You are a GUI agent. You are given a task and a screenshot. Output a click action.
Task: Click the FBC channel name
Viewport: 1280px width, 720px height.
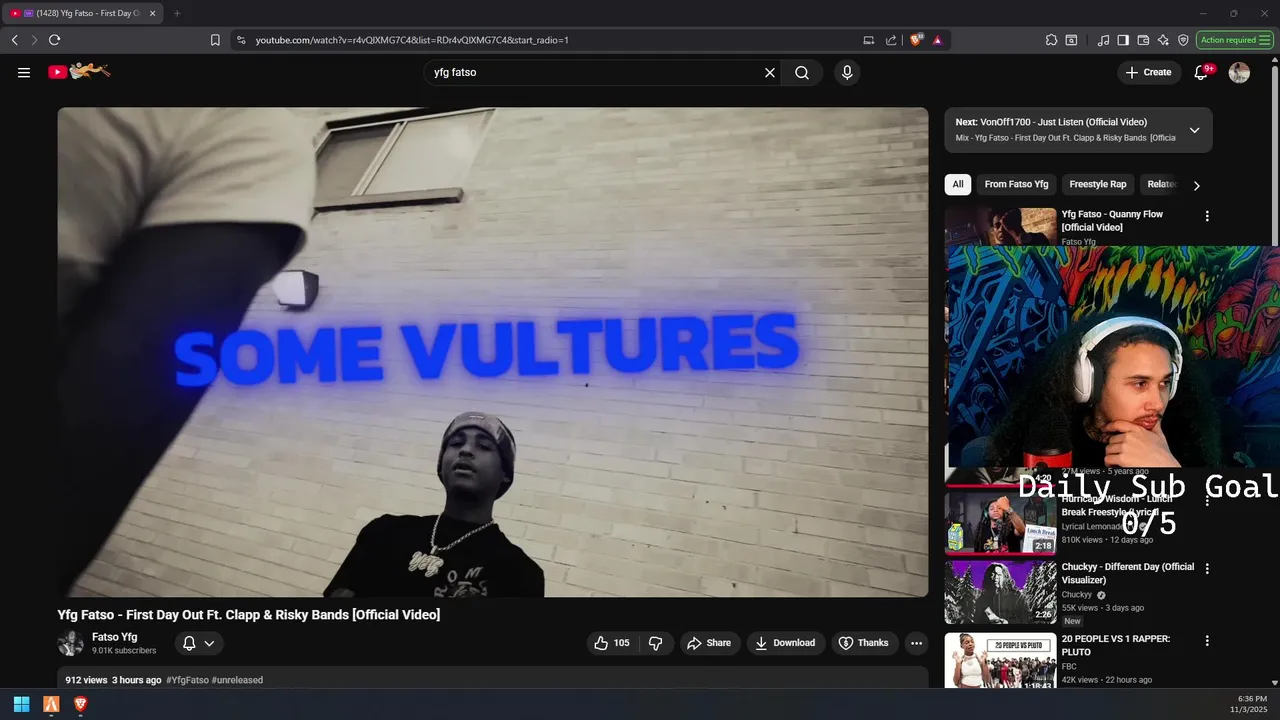tap(1069, 666)
